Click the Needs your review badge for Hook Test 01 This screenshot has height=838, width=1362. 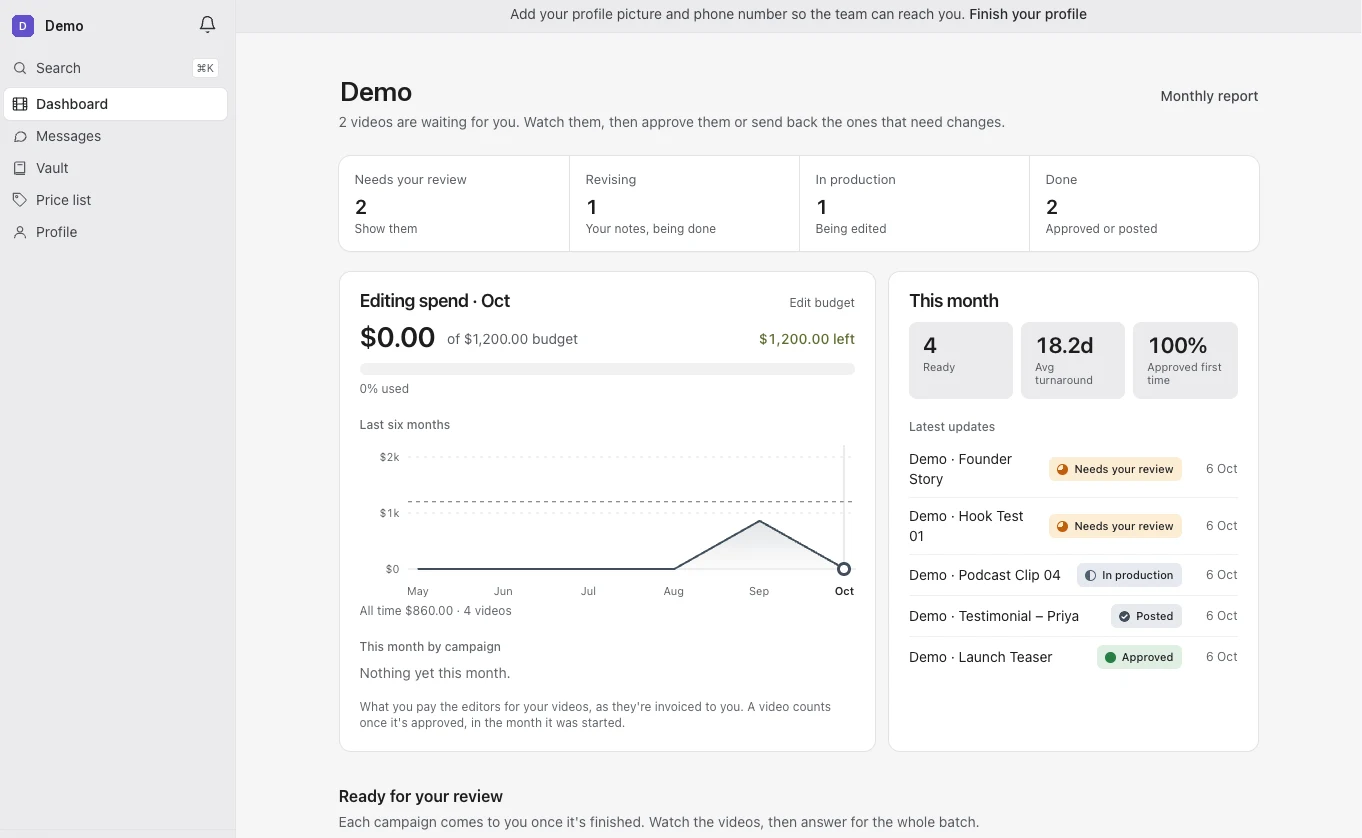1115,526
